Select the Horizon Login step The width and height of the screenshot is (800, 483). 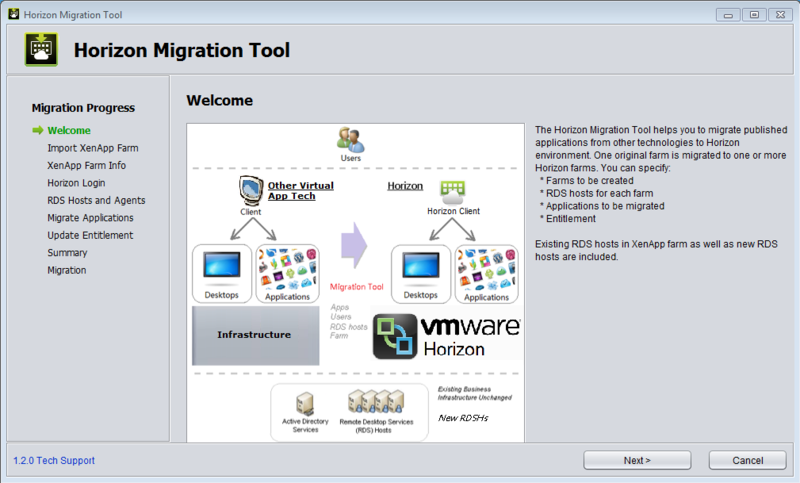pyautogui.click(x=77, y=183)
